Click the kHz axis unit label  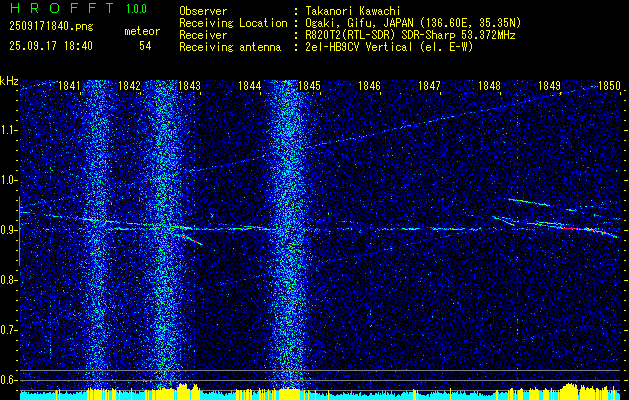point(9,81)
